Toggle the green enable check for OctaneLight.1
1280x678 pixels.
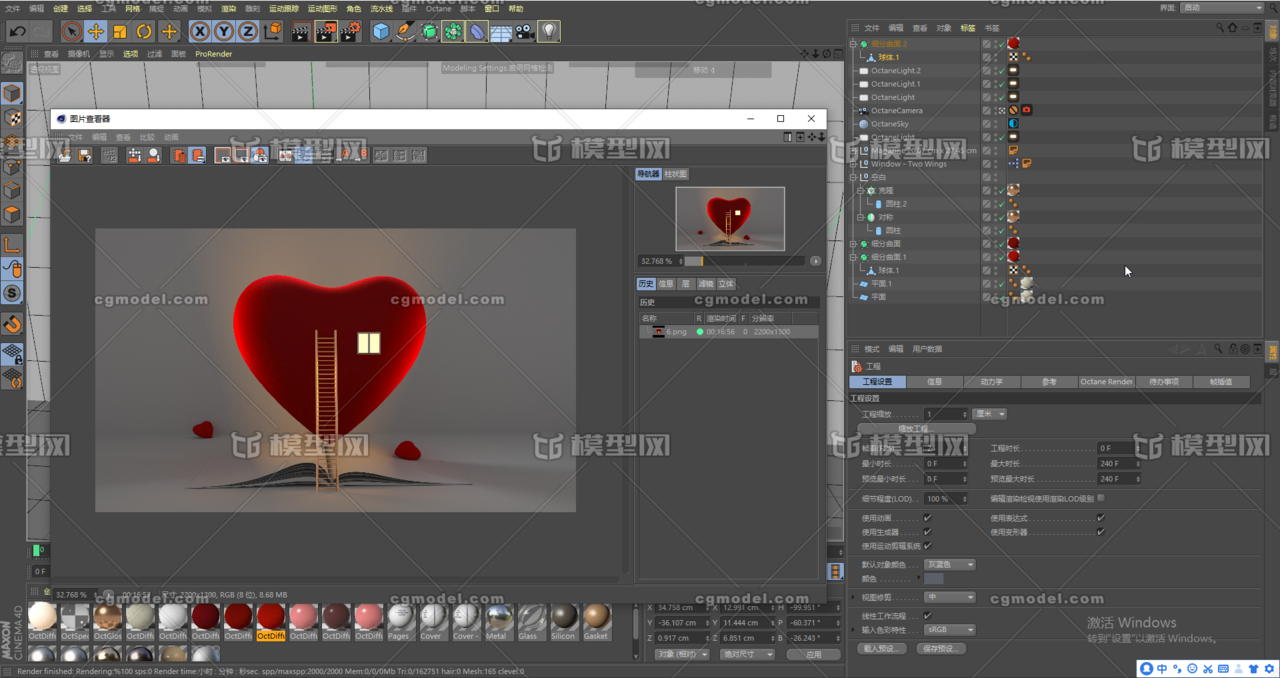click(x=1000, y=84)
